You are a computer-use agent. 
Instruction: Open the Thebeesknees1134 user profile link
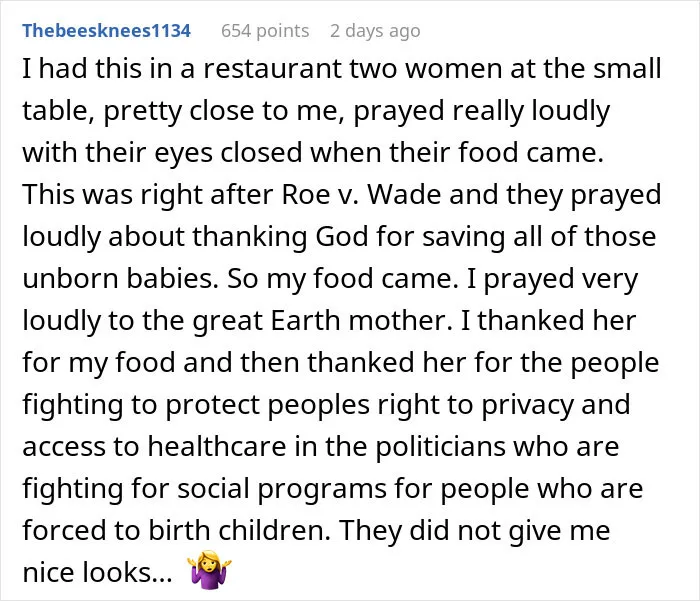point(106,31)
